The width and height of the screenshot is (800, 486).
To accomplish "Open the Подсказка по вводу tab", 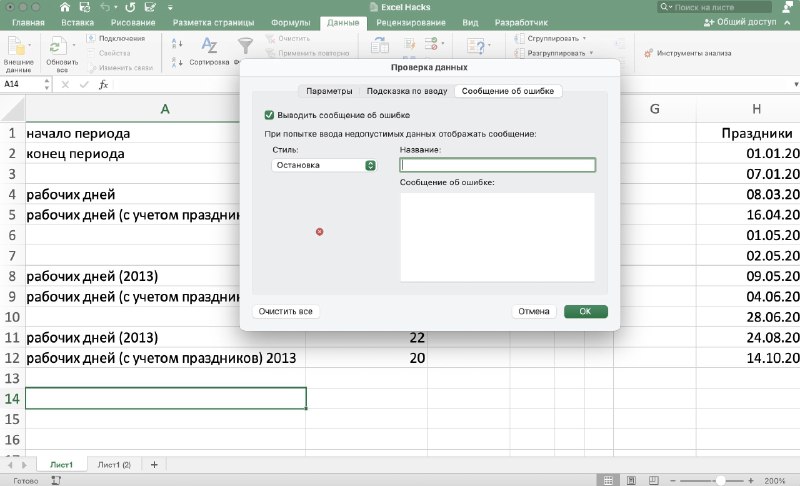I will 407,91.
